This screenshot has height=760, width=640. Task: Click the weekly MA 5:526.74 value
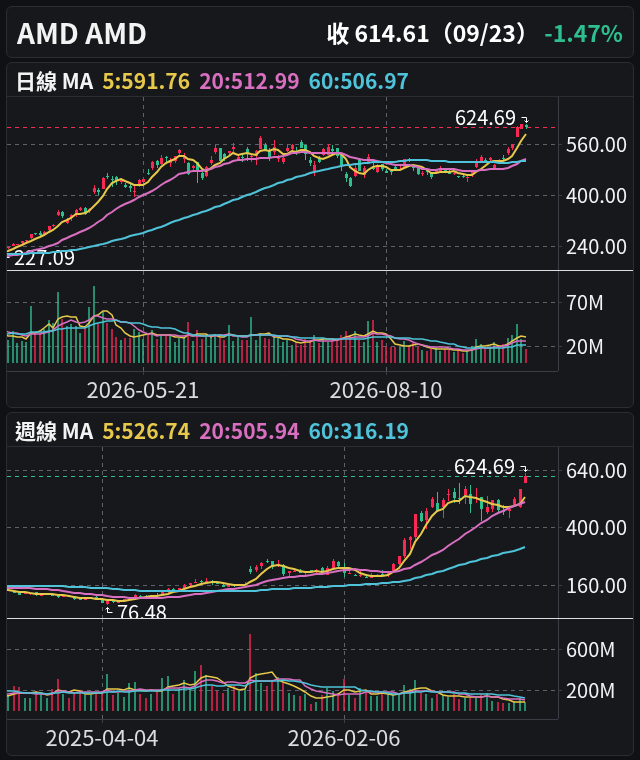pyautogui.click(x=146, y=431)
